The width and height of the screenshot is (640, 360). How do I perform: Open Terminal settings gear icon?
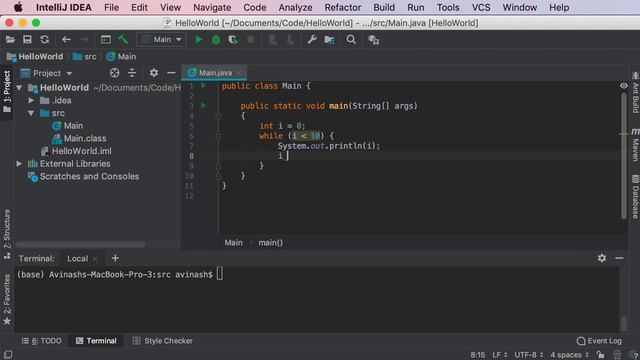click(602, 258)
